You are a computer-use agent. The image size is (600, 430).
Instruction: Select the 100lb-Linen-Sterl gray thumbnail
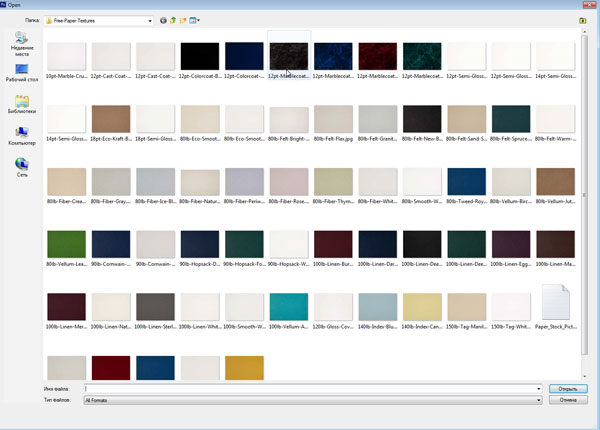pos(155,307)
